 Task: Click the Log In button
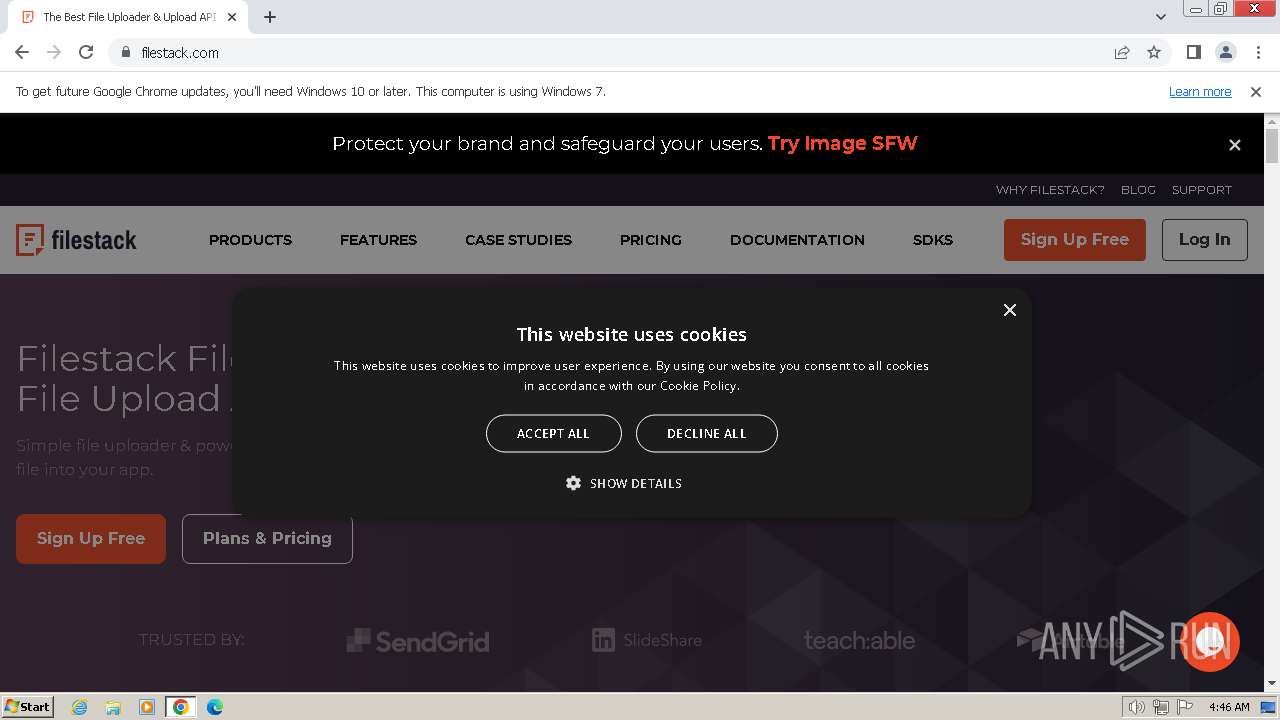click(1204, 240)
